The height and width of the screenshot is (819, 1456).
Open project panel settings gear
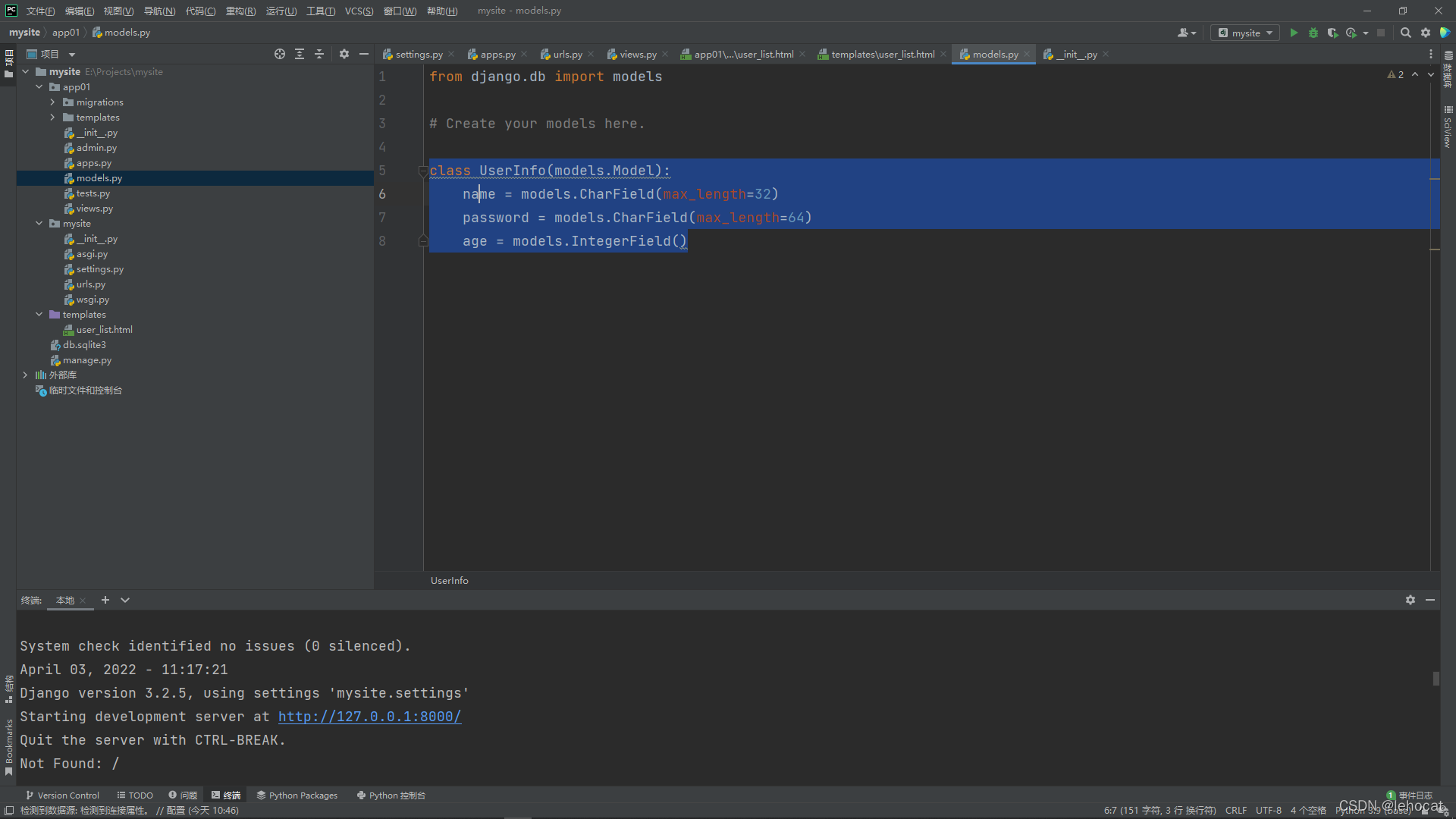tap(344, 54)
